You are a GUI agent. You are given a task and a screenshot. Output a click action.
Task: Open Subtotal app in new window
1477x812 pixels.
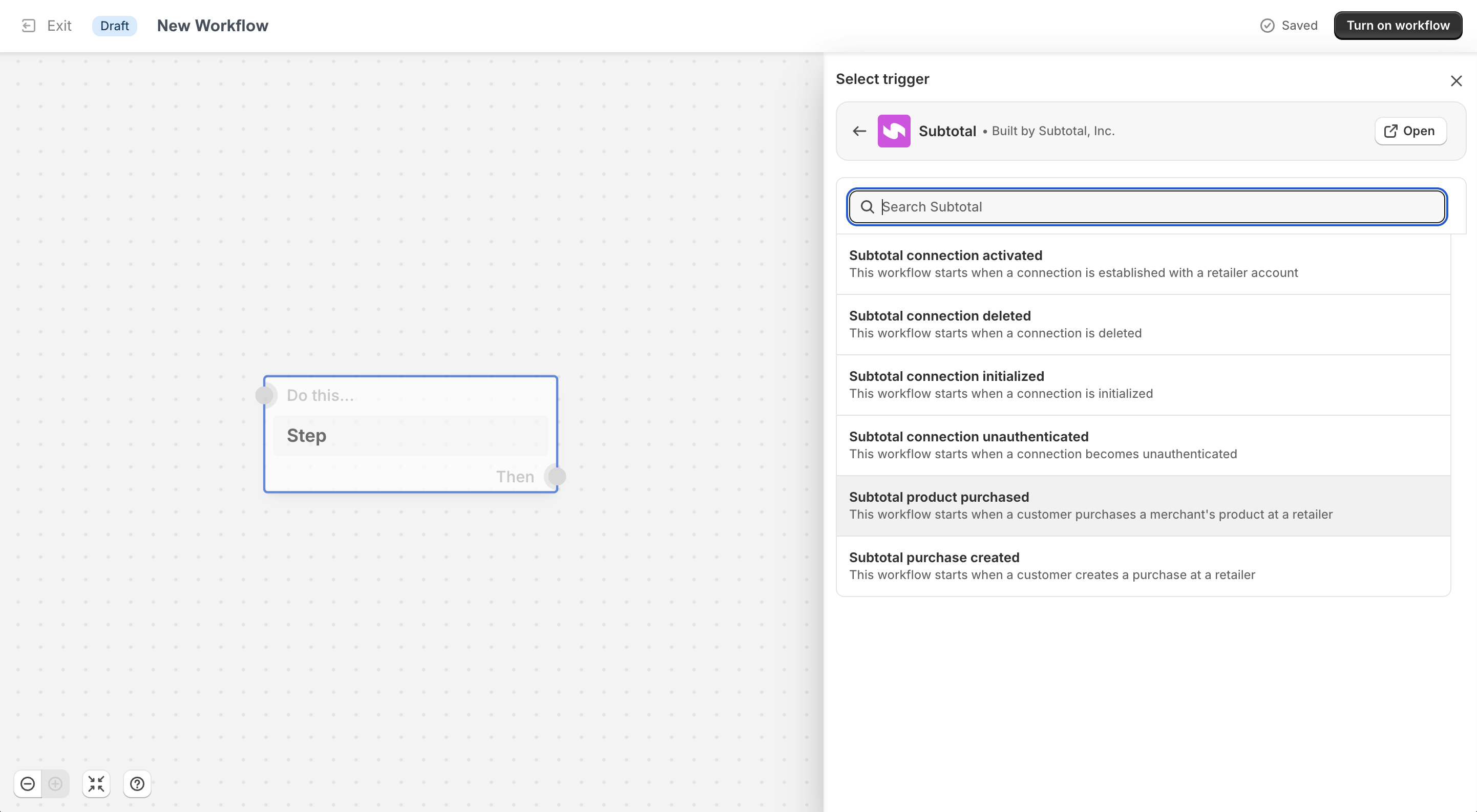1410,131
